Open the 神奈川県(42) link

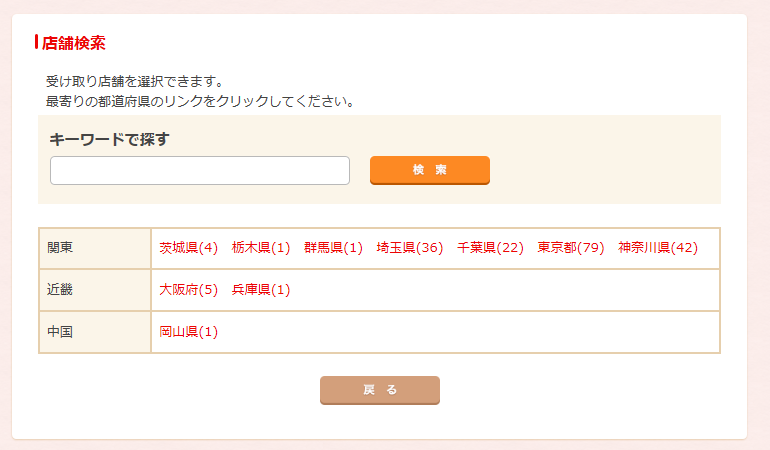click(x=657, y=248)
